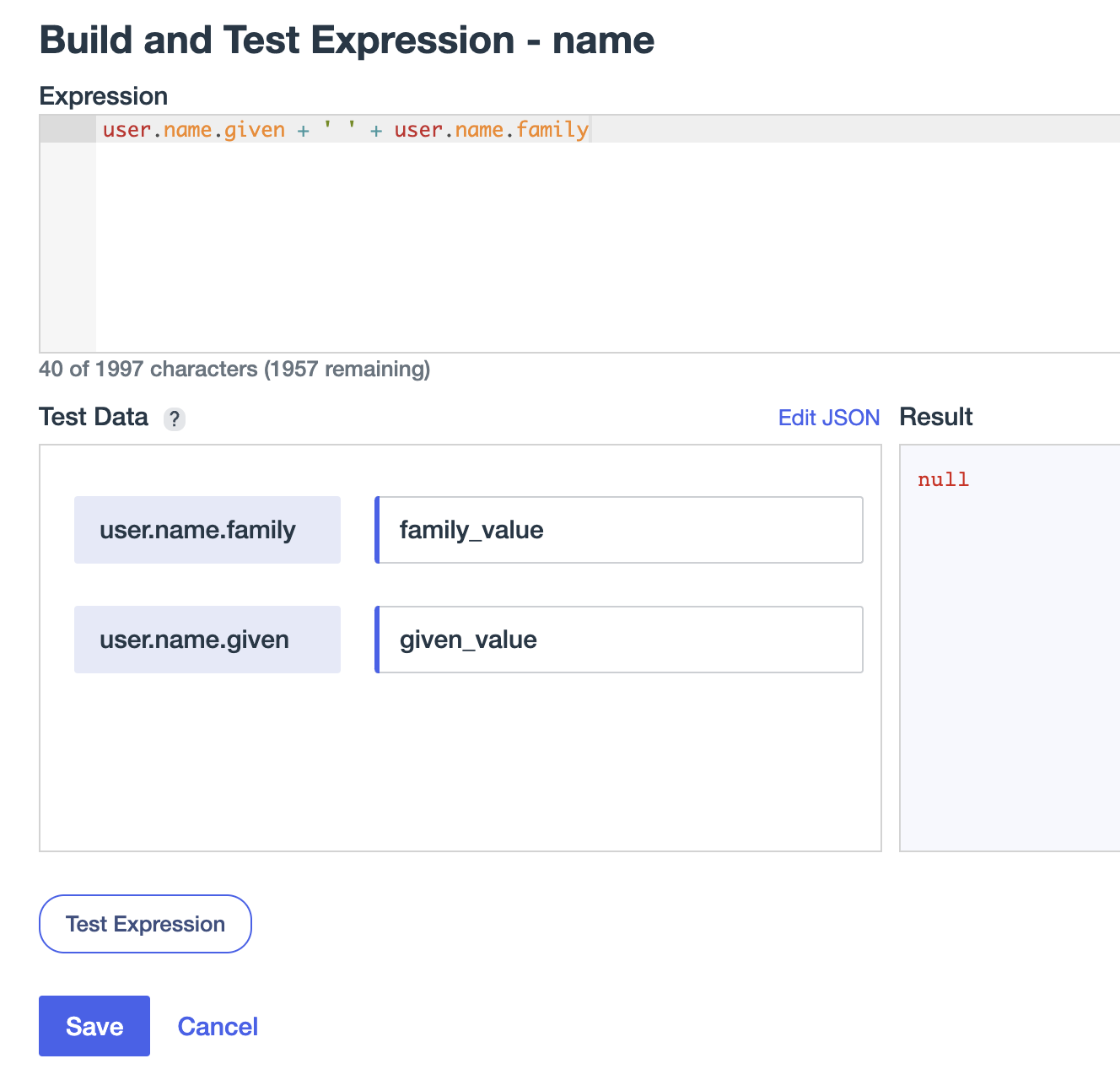Click the question mark icon next to Test Data
This screenshot has width=1120, height=1080.
174,418
